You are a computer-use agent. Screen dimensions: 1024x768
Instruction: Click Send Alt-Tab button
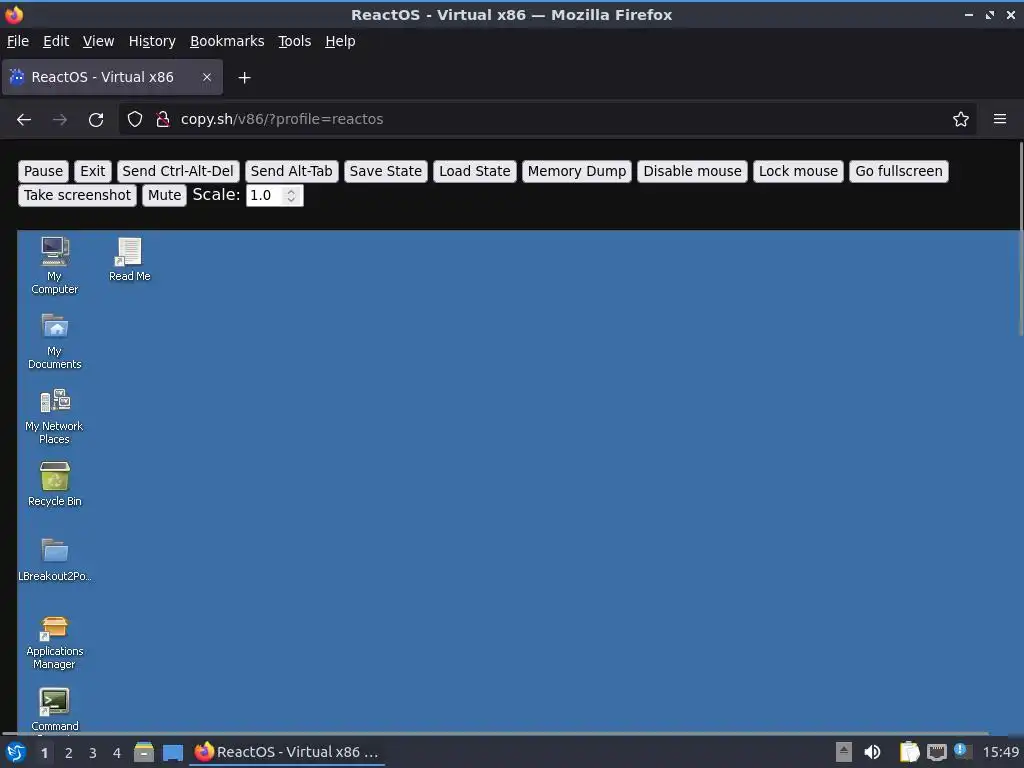pos(291,171)
